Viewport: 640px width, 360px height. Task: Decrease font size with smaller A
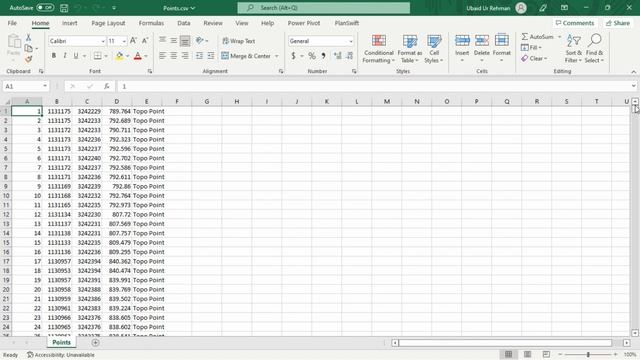[144, 41]
